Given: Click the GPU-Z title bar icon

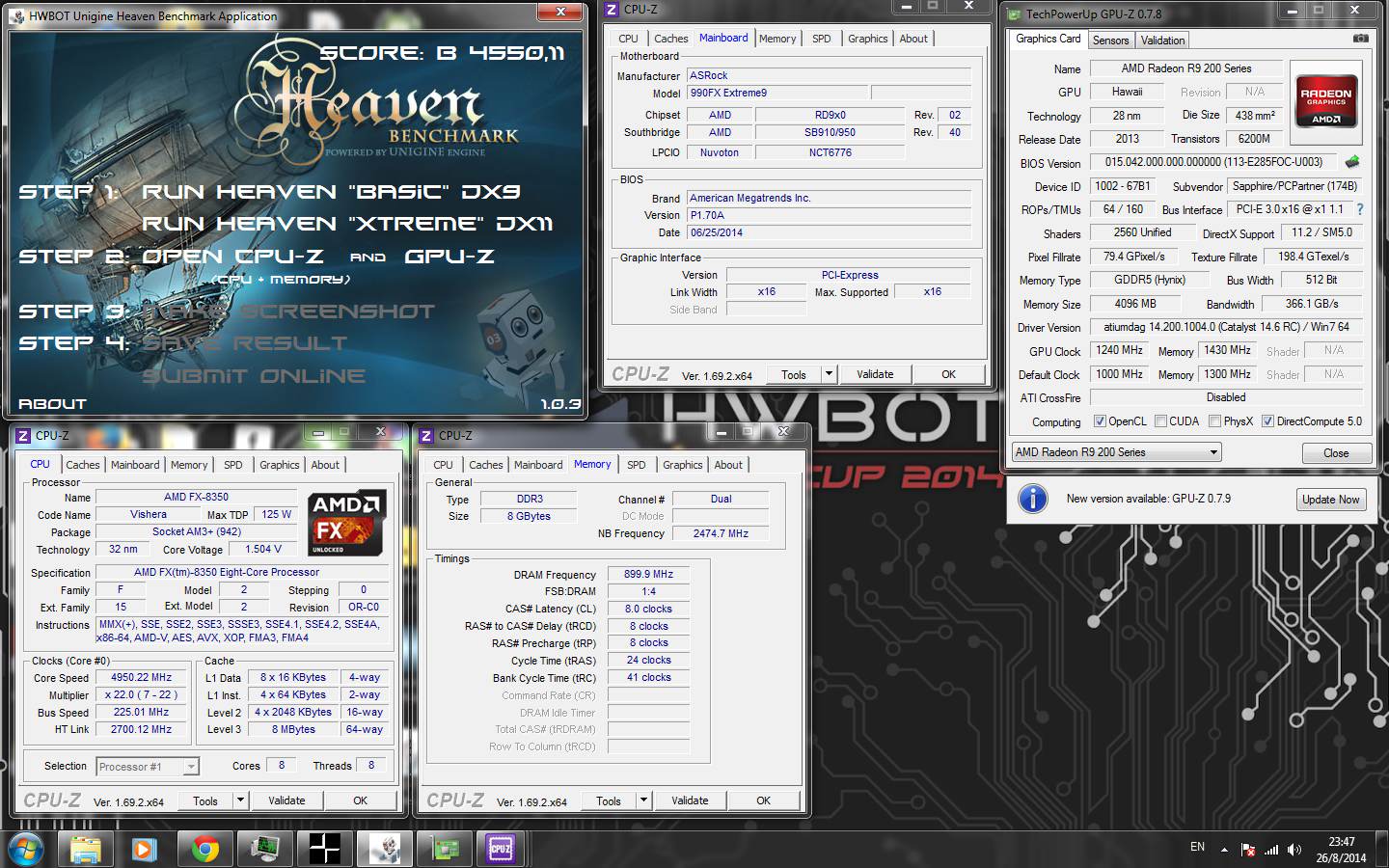Looking at the screenshot, I should pyautogui.click(x=1015, y=14).
